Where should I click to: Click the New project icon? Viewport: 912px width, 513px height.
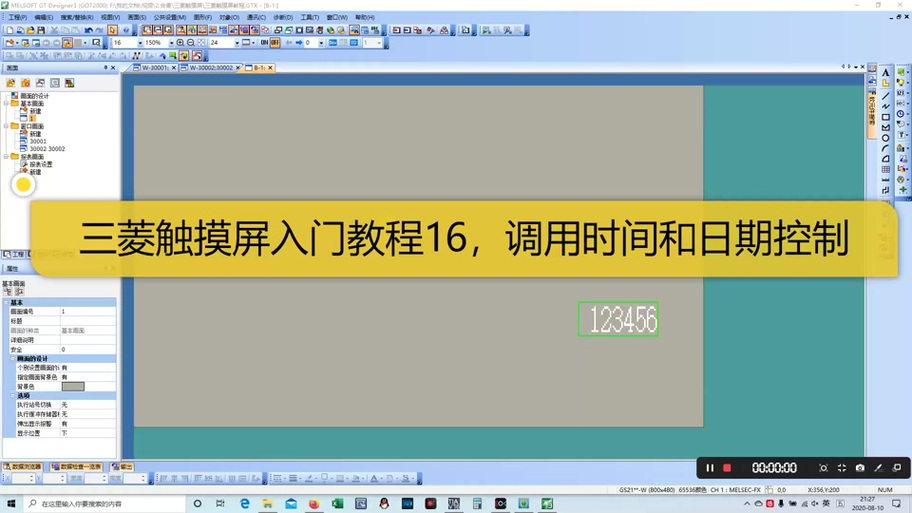(x=10, y=30)
